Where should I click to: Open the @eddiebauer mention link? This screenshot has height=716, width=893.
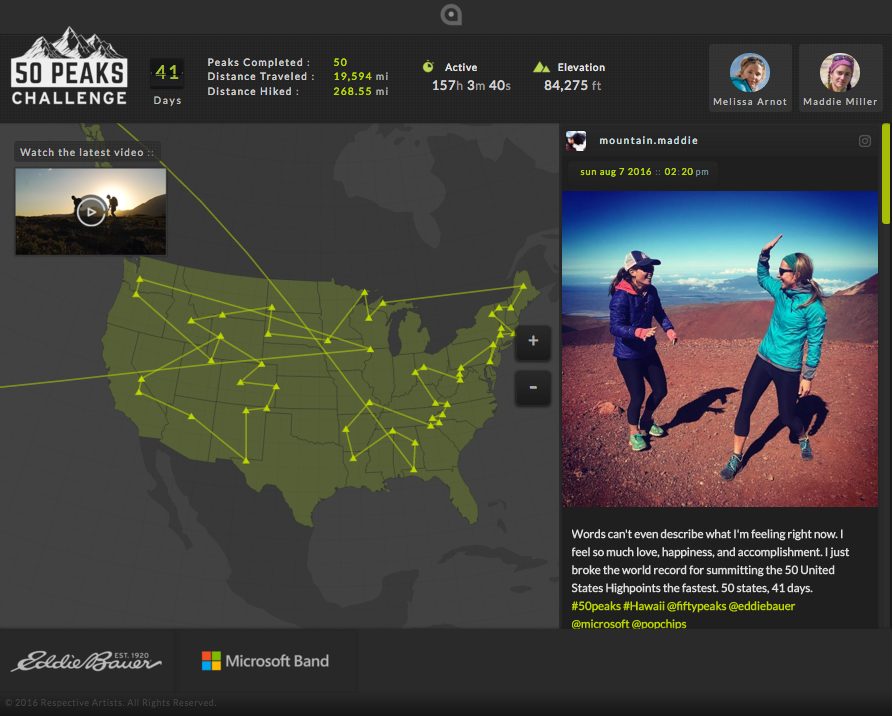tap(763, 606)
